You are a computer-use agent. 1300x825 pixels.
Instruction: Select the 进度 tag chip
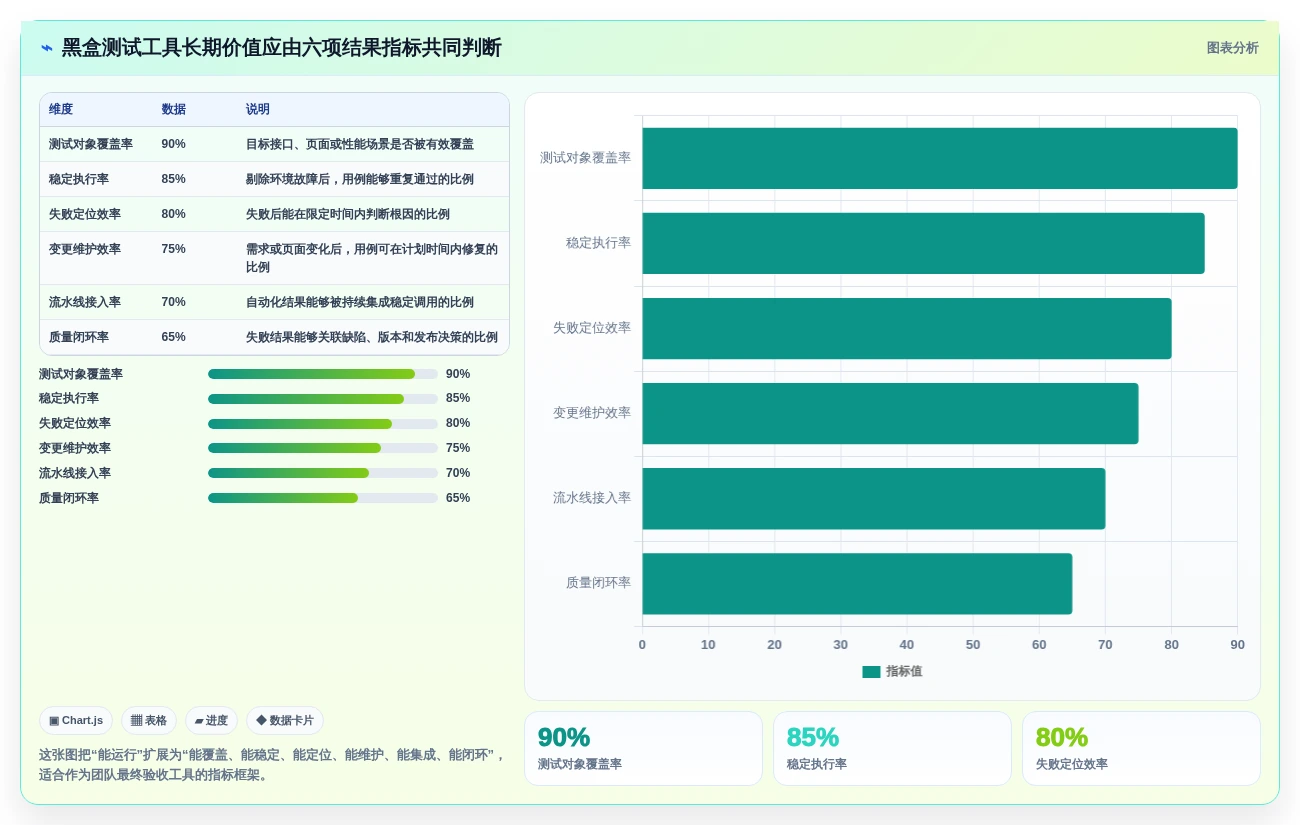(211, 720)
